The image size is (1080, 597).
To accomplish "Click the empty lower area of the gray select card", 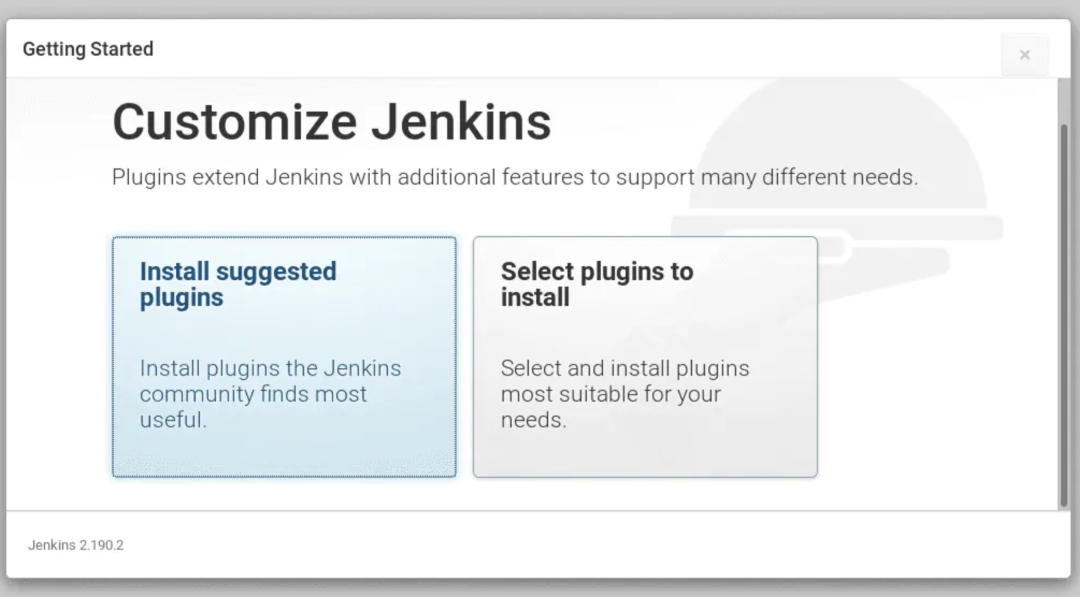I will coord(645,454).
